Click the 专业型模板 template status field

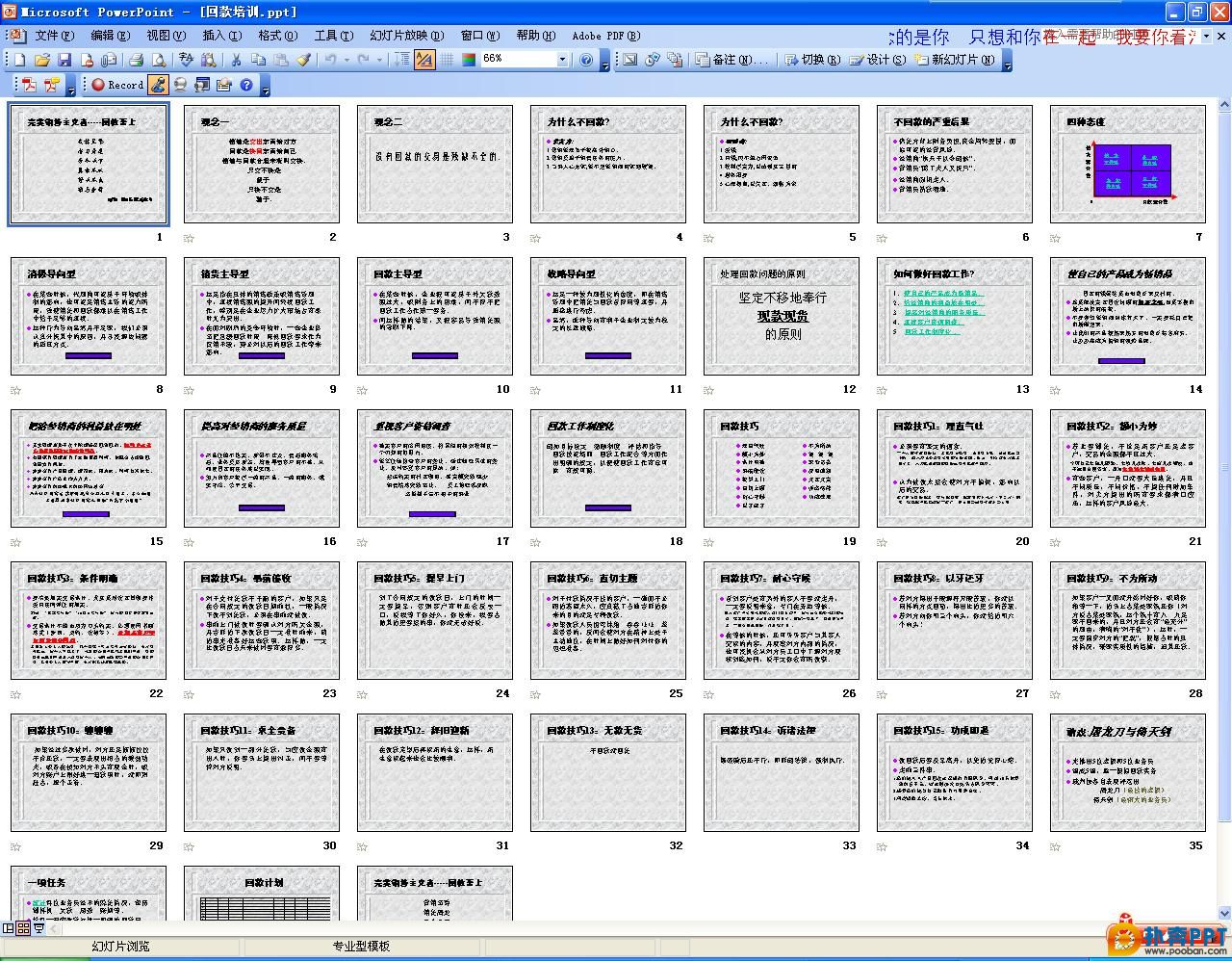click(x=361, y=947)
